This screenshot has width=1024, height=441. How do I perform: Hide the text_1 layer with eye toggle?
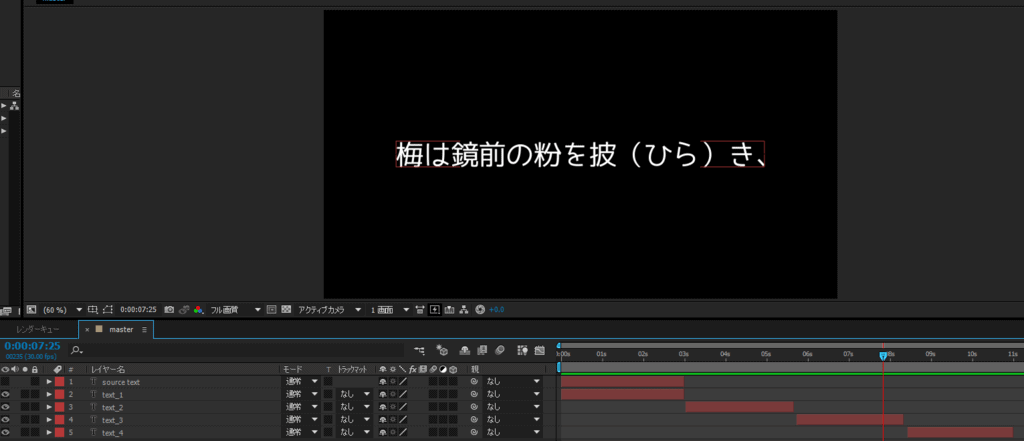click(6, 395)
